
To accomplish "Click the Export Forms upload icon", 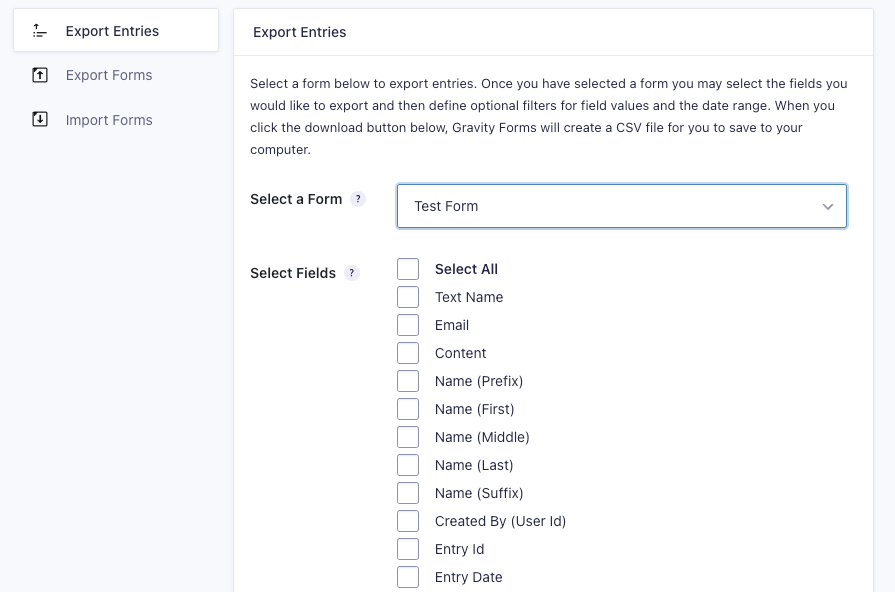I will 39,75.
